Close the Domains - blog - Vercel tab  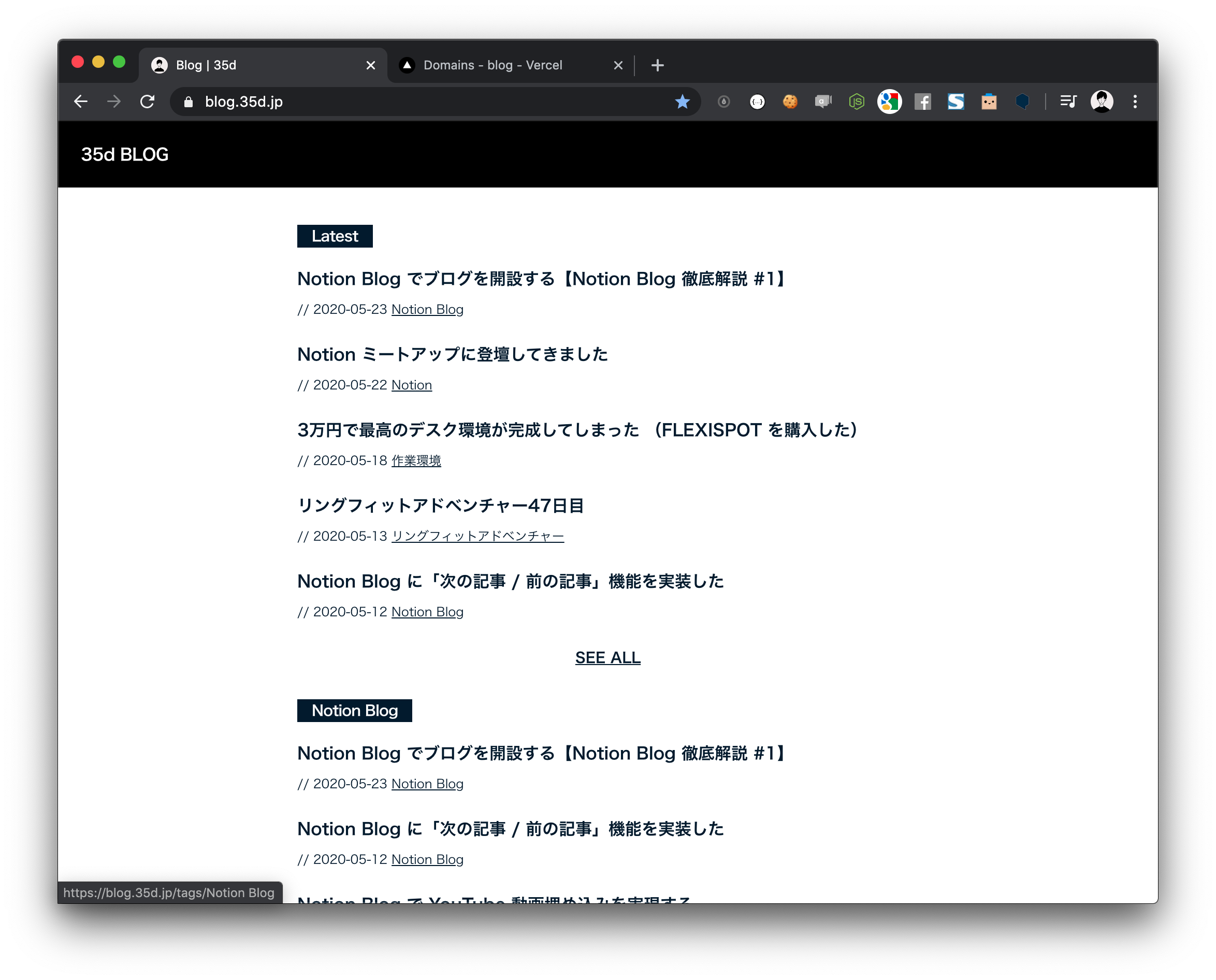pos(618,65)
